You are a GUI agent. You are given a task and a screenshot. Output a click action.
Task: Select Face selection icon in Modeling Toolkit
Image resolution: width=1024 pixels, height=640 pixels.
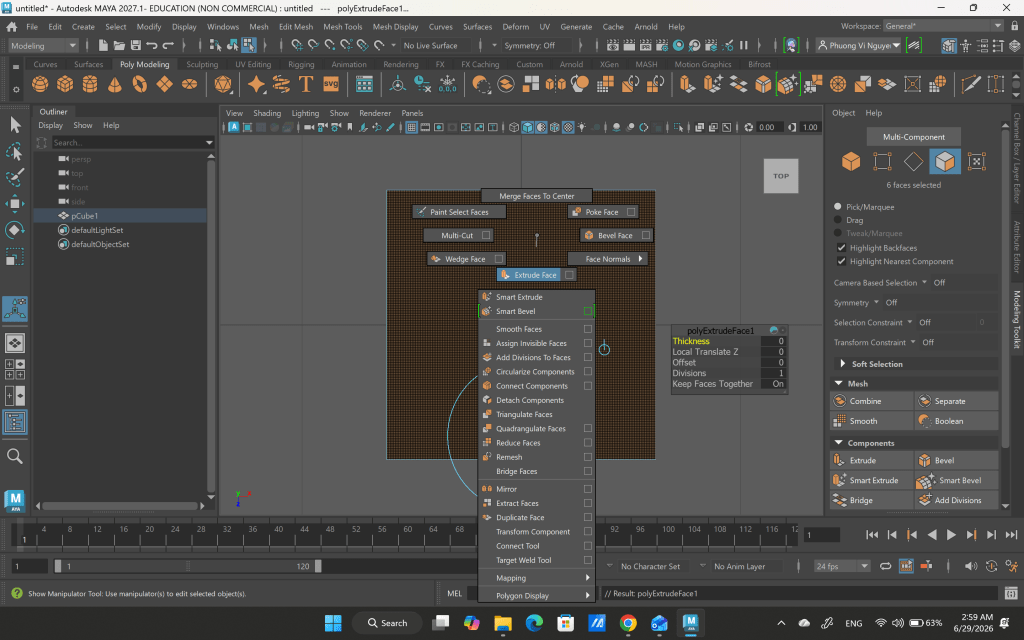pos(945,161)
